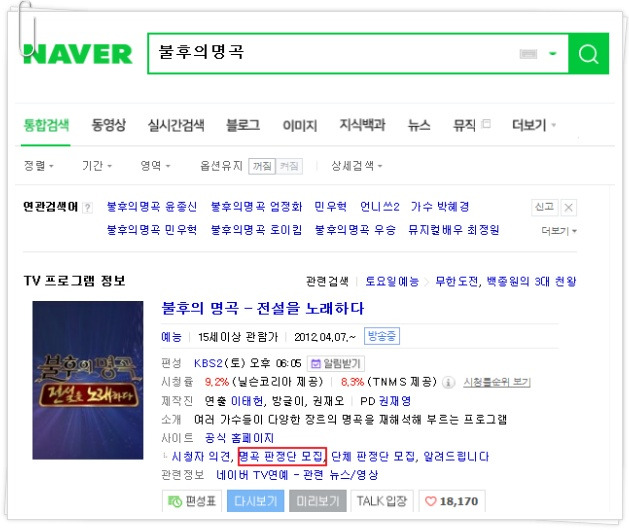Click the heart like button showing 18,170
The width and height of the screenshot is (629, 530).
[452, 501]
